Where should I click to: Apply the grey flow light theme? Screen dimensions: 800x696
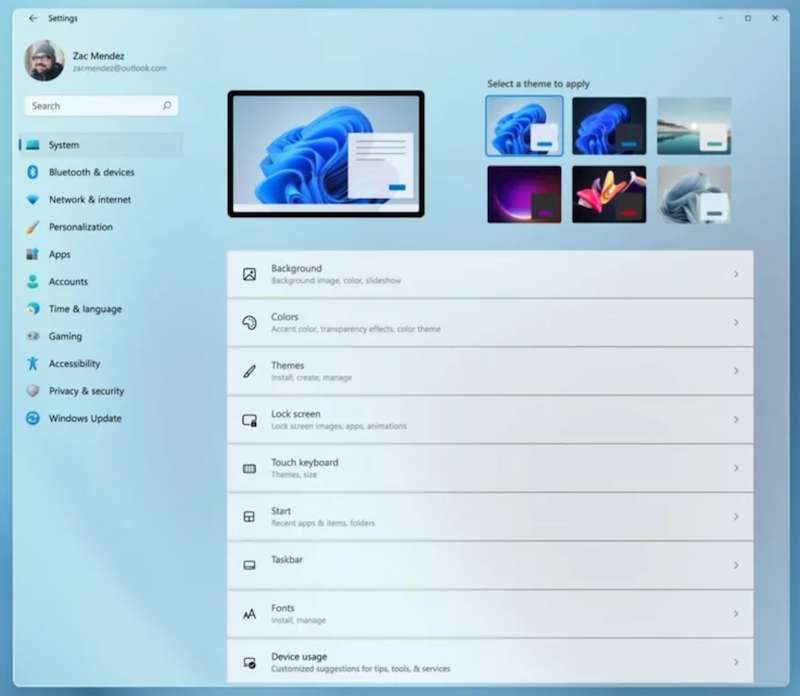pos(694,194)
